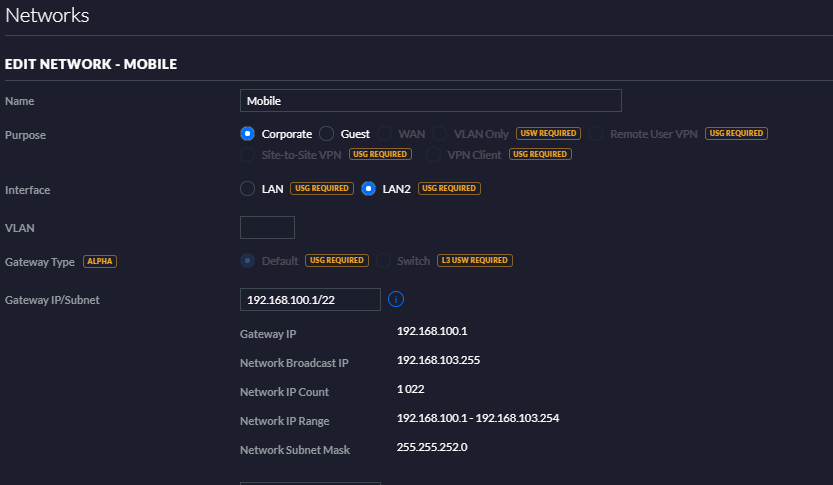Click USW REQUIRED badge beside VLAN Only

pos(548,134)
